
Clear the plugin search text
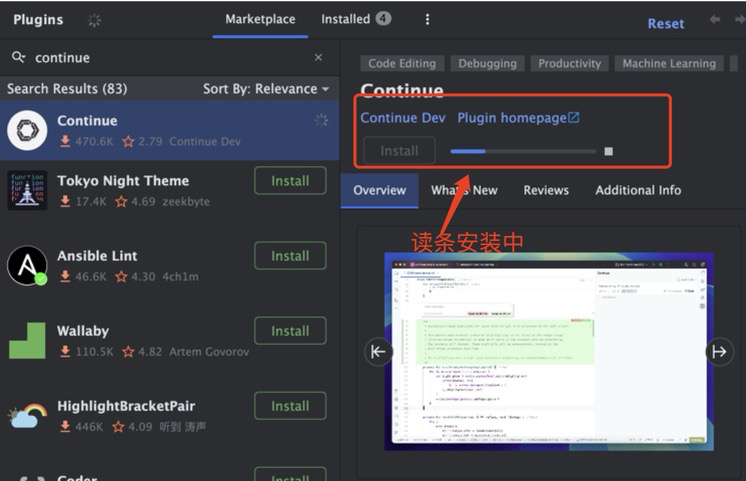[318, 58]
